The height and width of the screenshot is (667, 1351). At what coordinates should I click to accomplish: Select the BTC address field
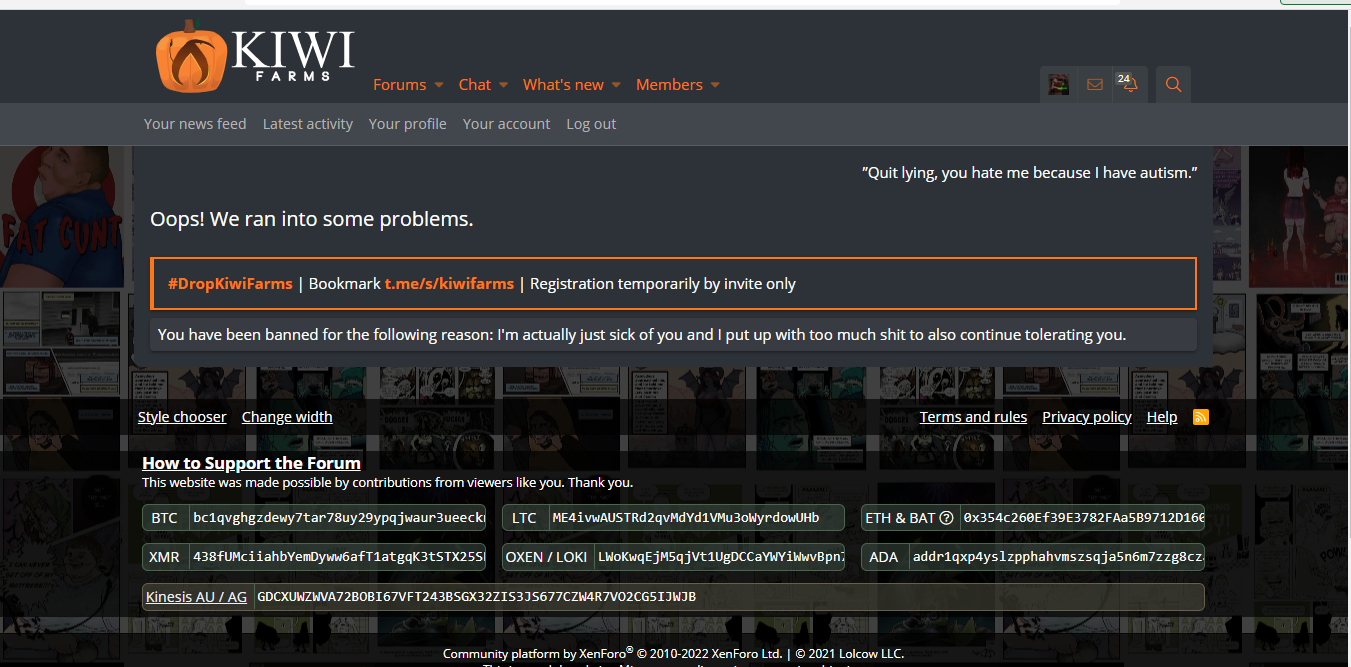tap(337, 518)
